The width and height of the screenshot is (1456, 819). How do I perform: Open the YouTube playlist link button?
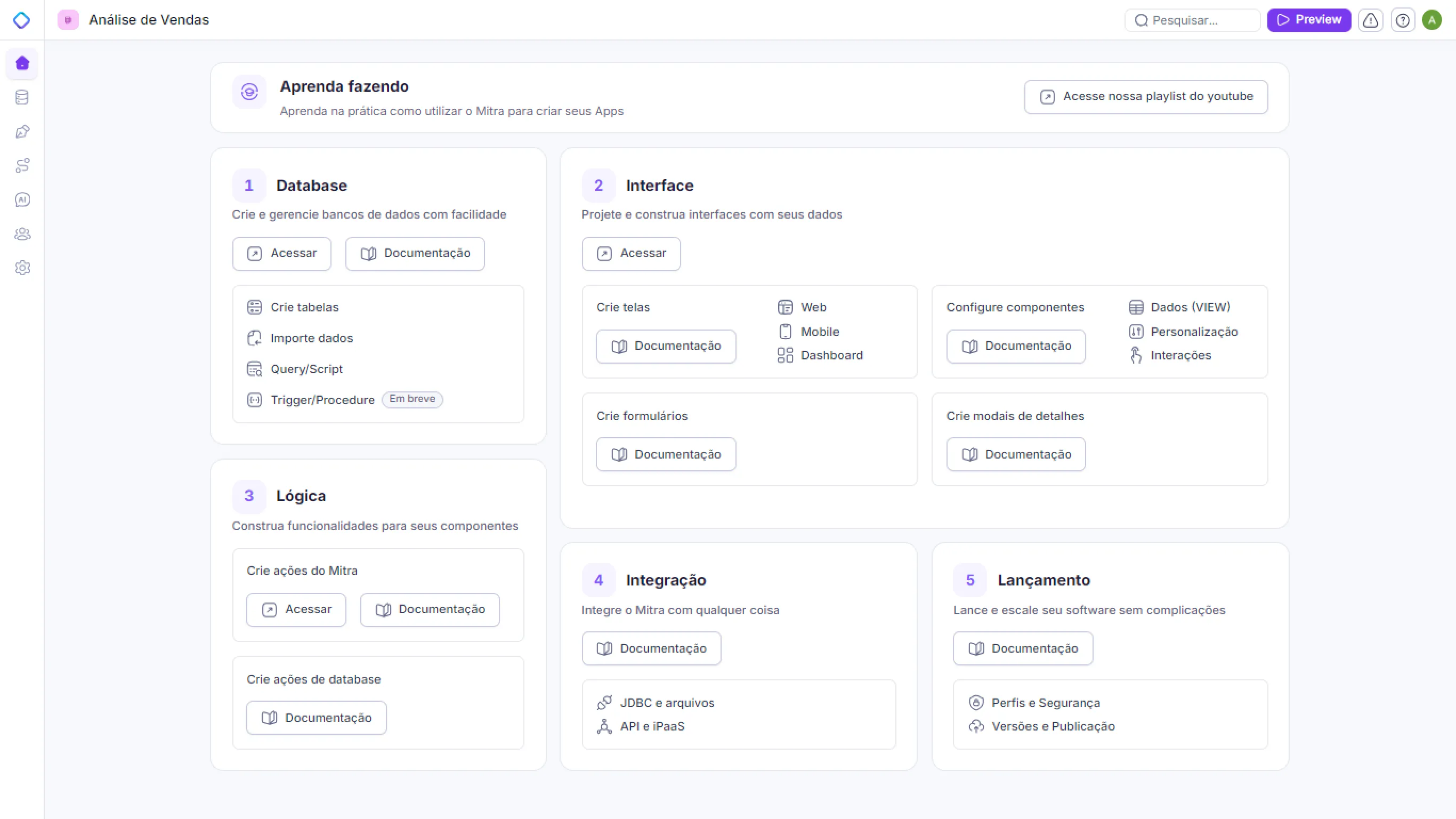[1146, 97]
